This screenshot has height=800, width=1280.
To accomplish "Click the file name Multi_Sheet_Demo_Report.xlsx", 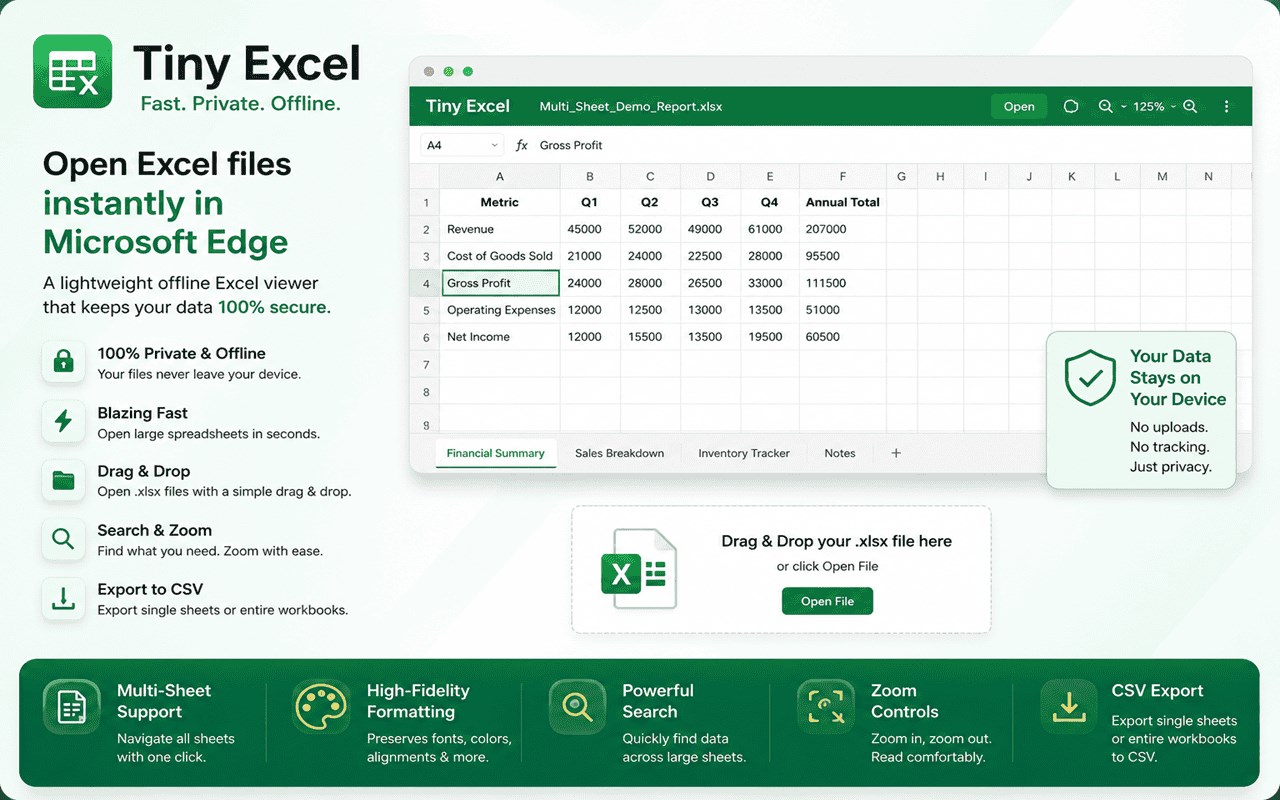I will tap(631, 106).
